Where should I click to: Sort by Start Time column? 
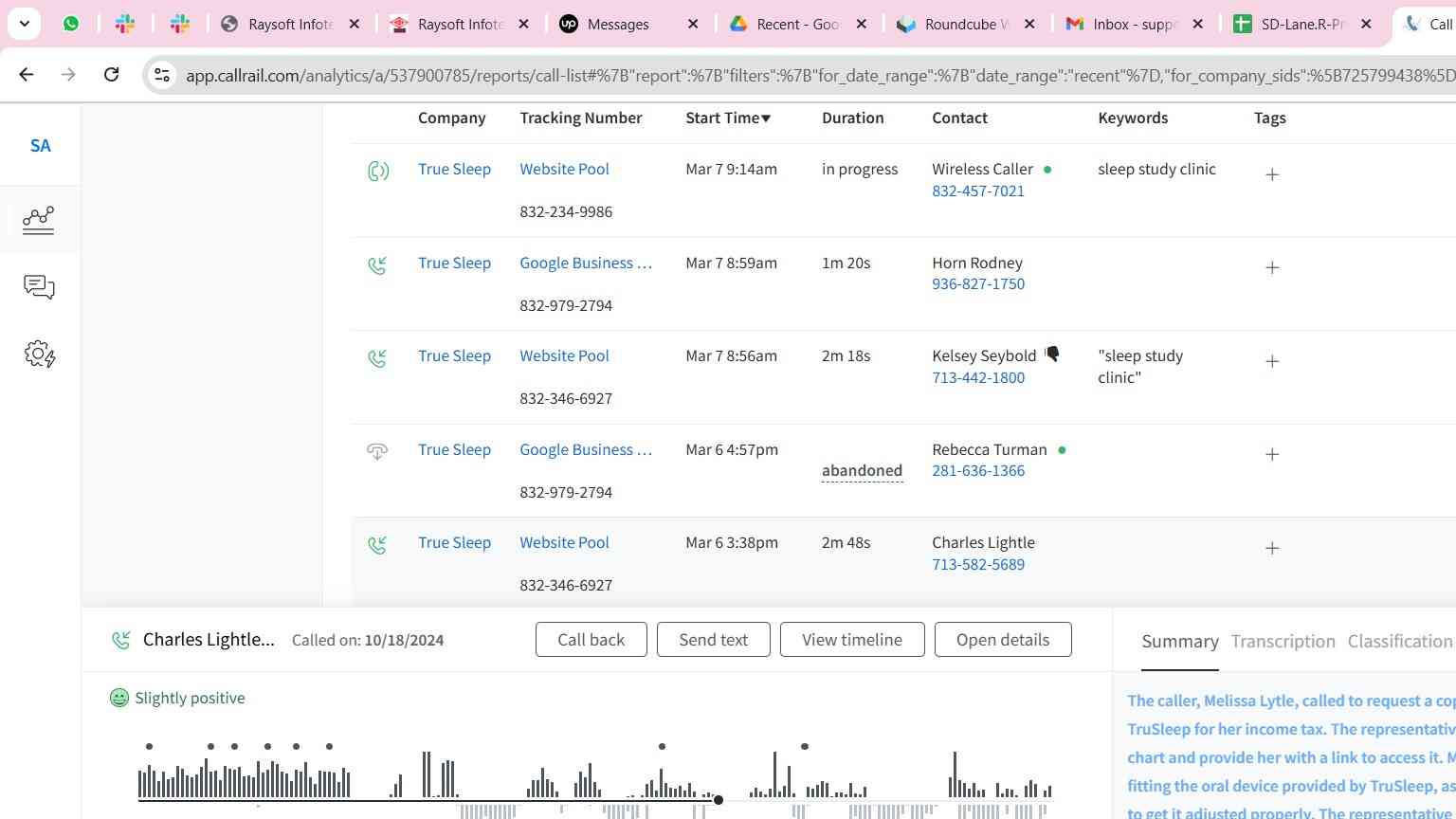[x=728, y=118]
